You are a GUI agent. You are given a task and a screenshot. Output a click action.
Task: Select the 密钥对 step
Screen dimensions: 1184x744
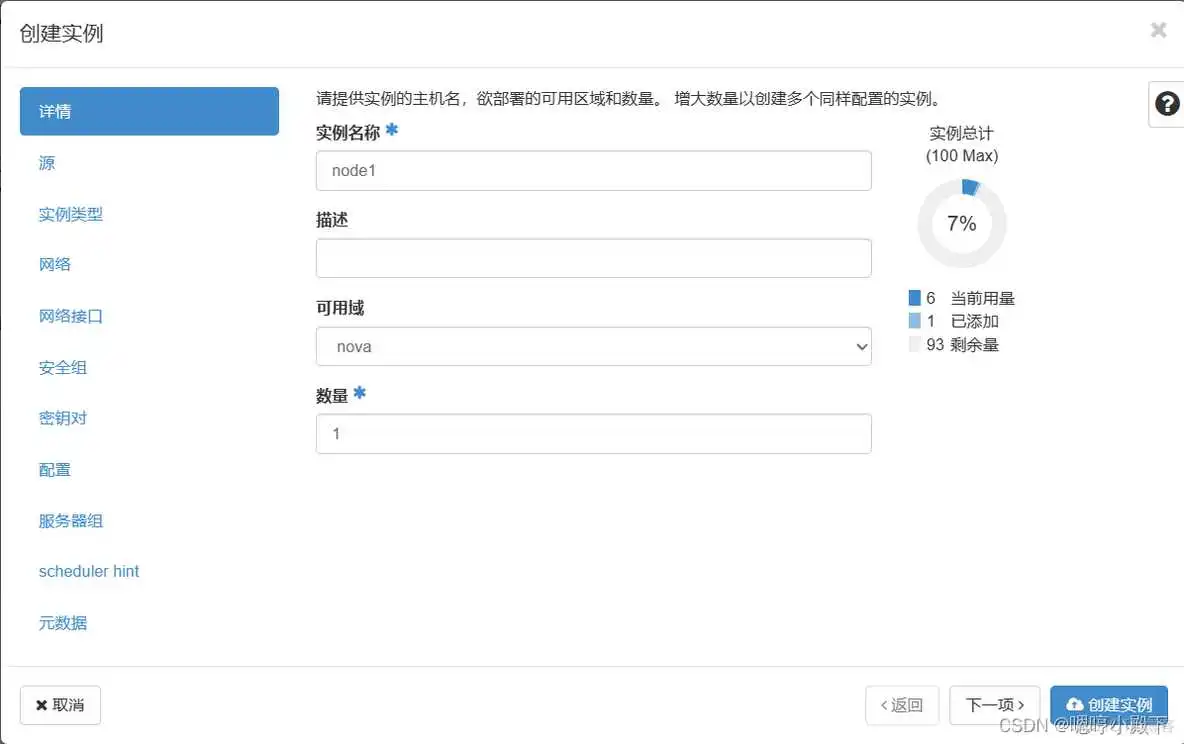pos(62,418)
